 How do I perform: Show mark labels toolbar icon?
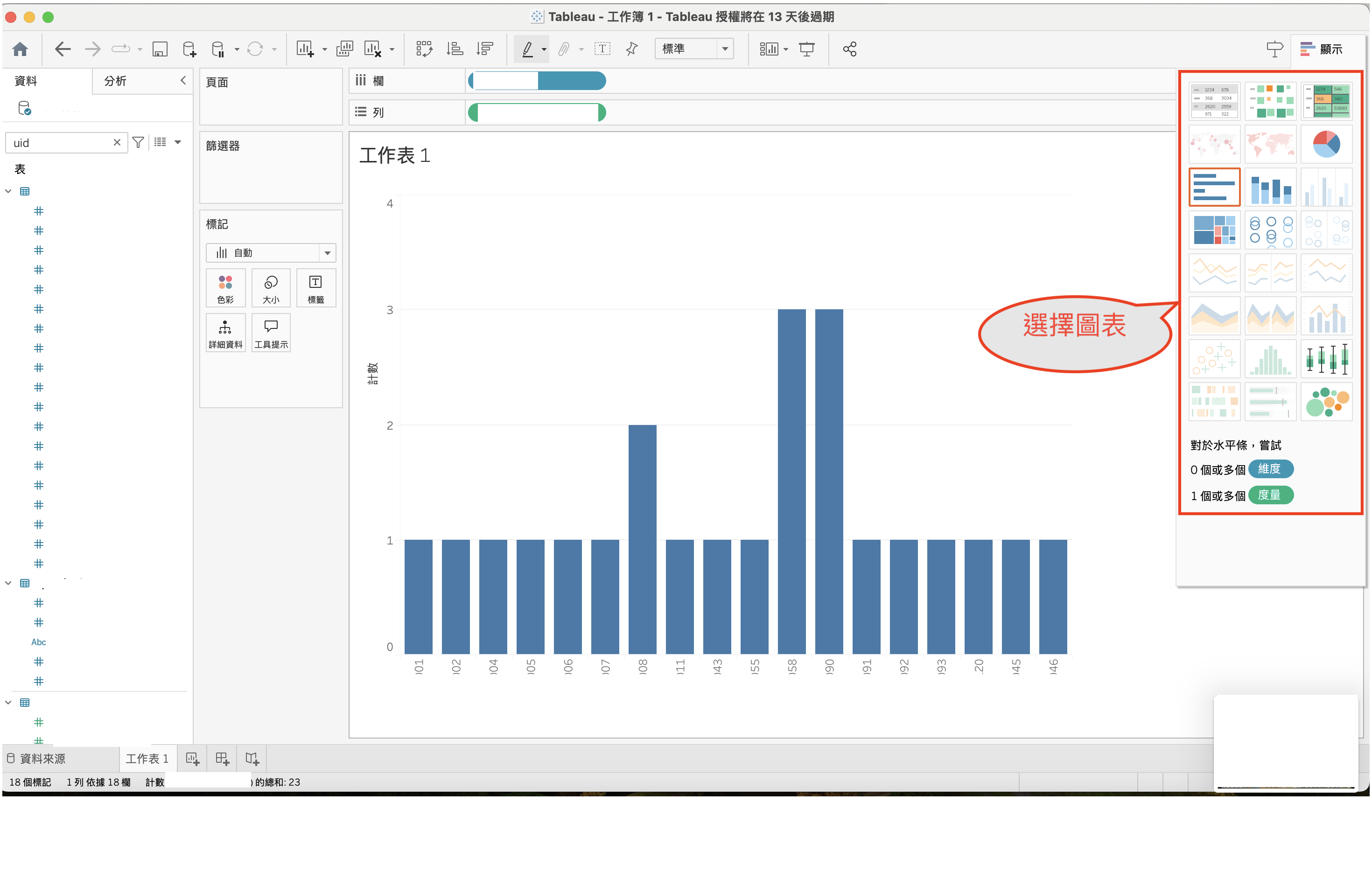602,49
